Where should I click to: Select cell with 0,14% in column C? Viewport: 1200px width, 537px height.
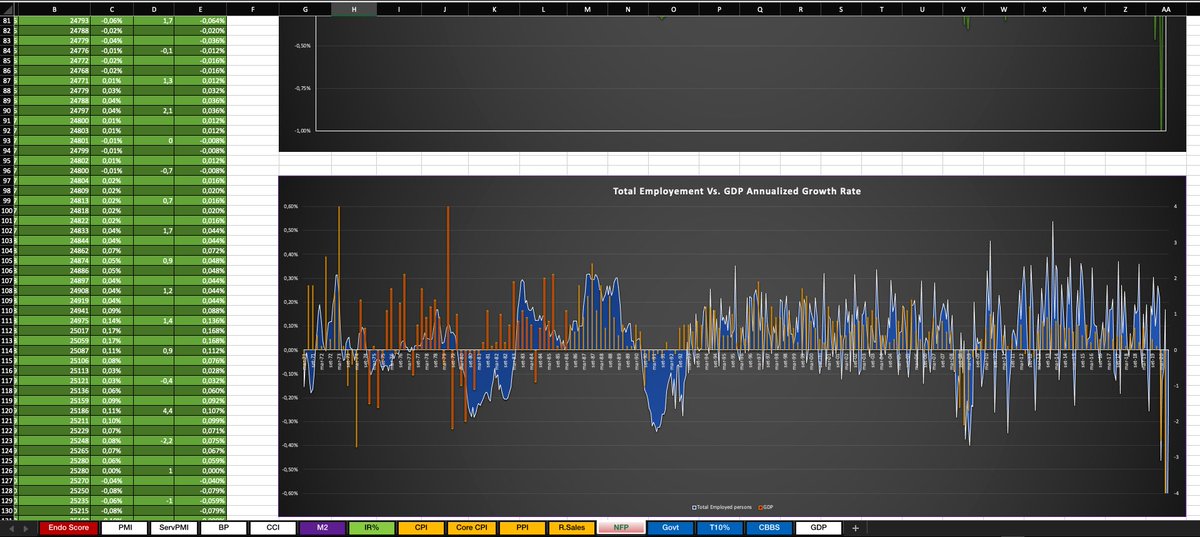click(113, 322)
